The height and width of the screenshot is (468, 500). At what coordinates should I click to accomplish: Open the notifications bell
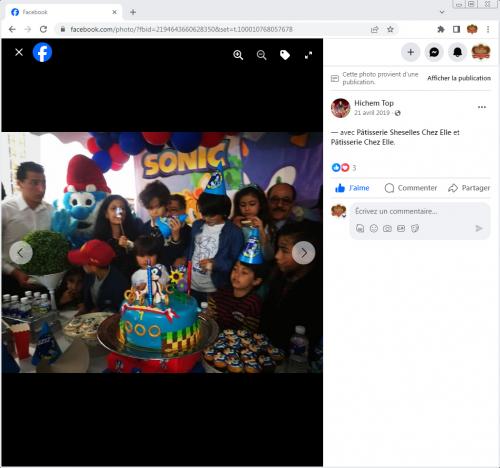point(458,52)
